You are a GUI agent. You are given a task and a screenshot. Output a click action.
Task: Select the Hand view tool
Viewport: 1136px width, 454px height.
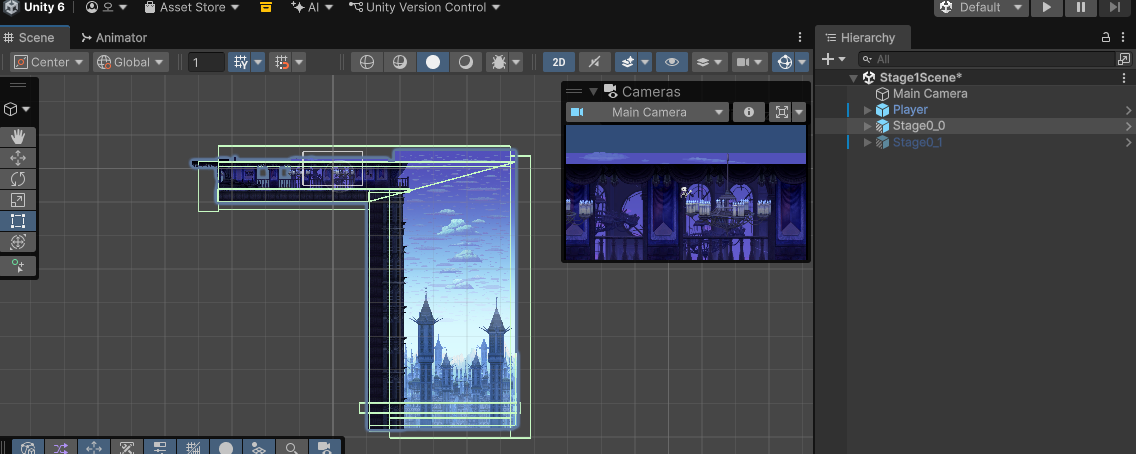(18, 137)
